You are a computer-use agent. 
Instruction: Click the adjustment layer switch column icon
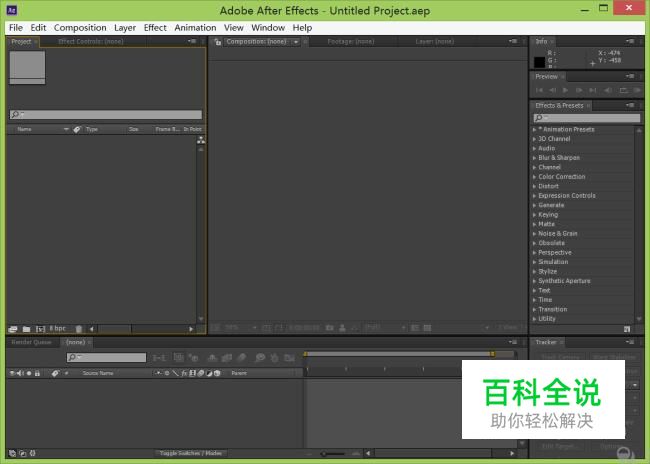[209, 373]
